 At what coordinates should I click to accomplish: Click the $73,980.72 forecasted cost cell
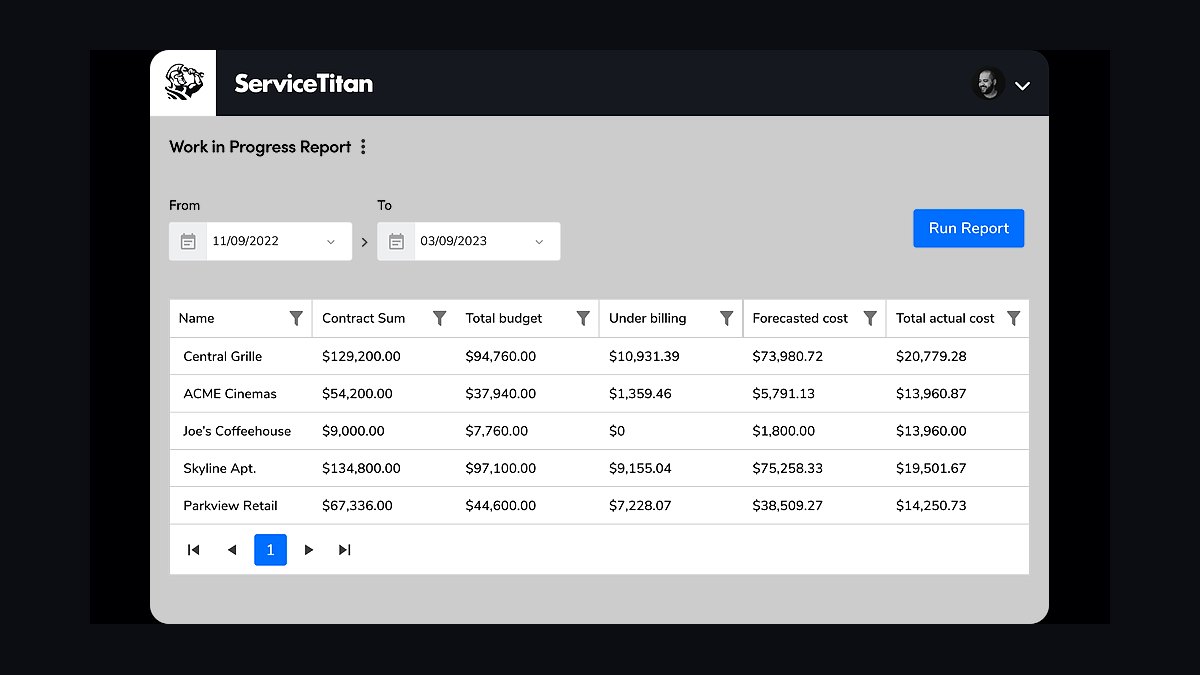(x=788, y=356)
